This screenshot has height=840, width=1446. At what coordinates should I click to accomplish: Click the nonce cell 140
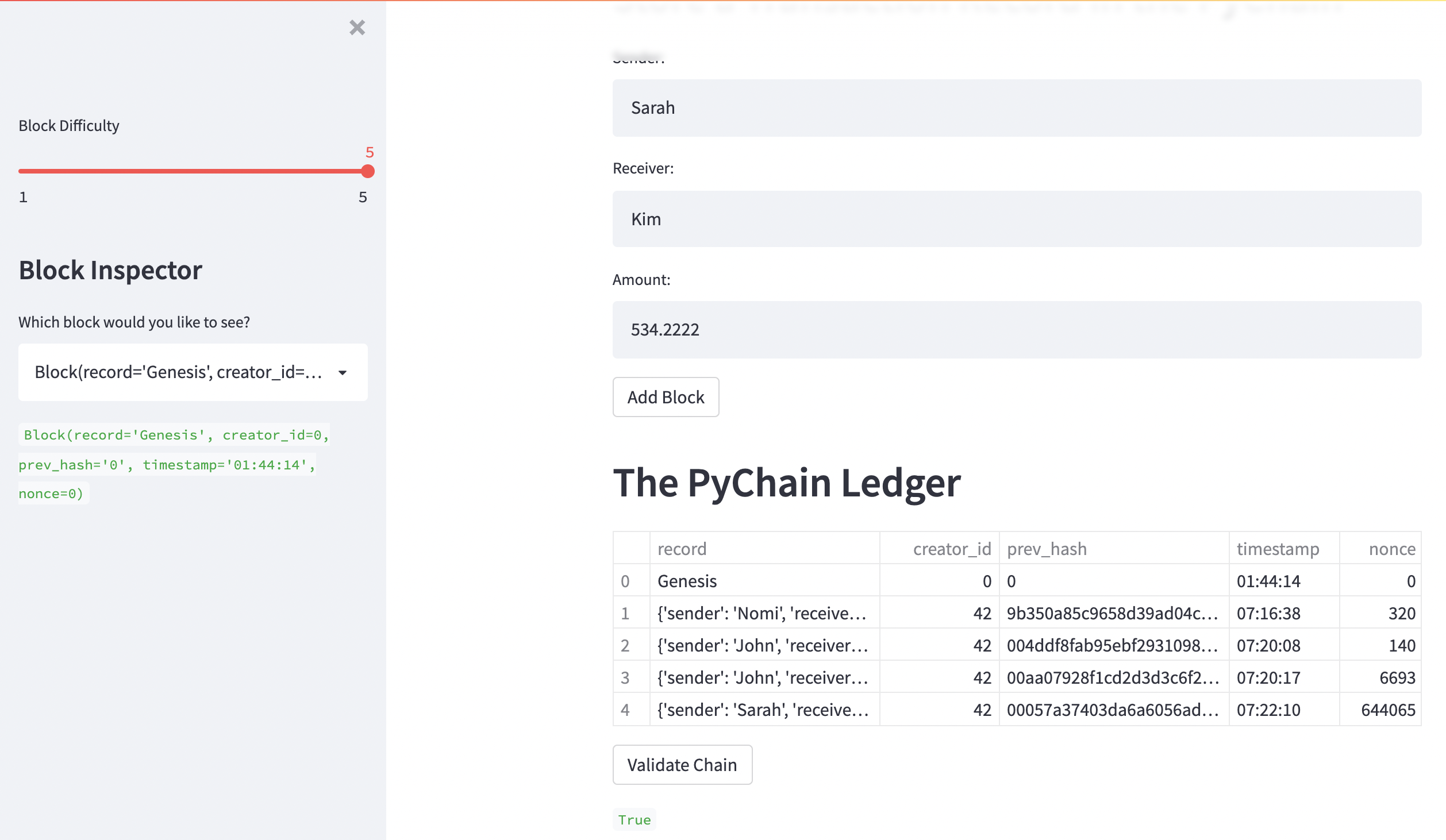click(x=1380, y=645)
